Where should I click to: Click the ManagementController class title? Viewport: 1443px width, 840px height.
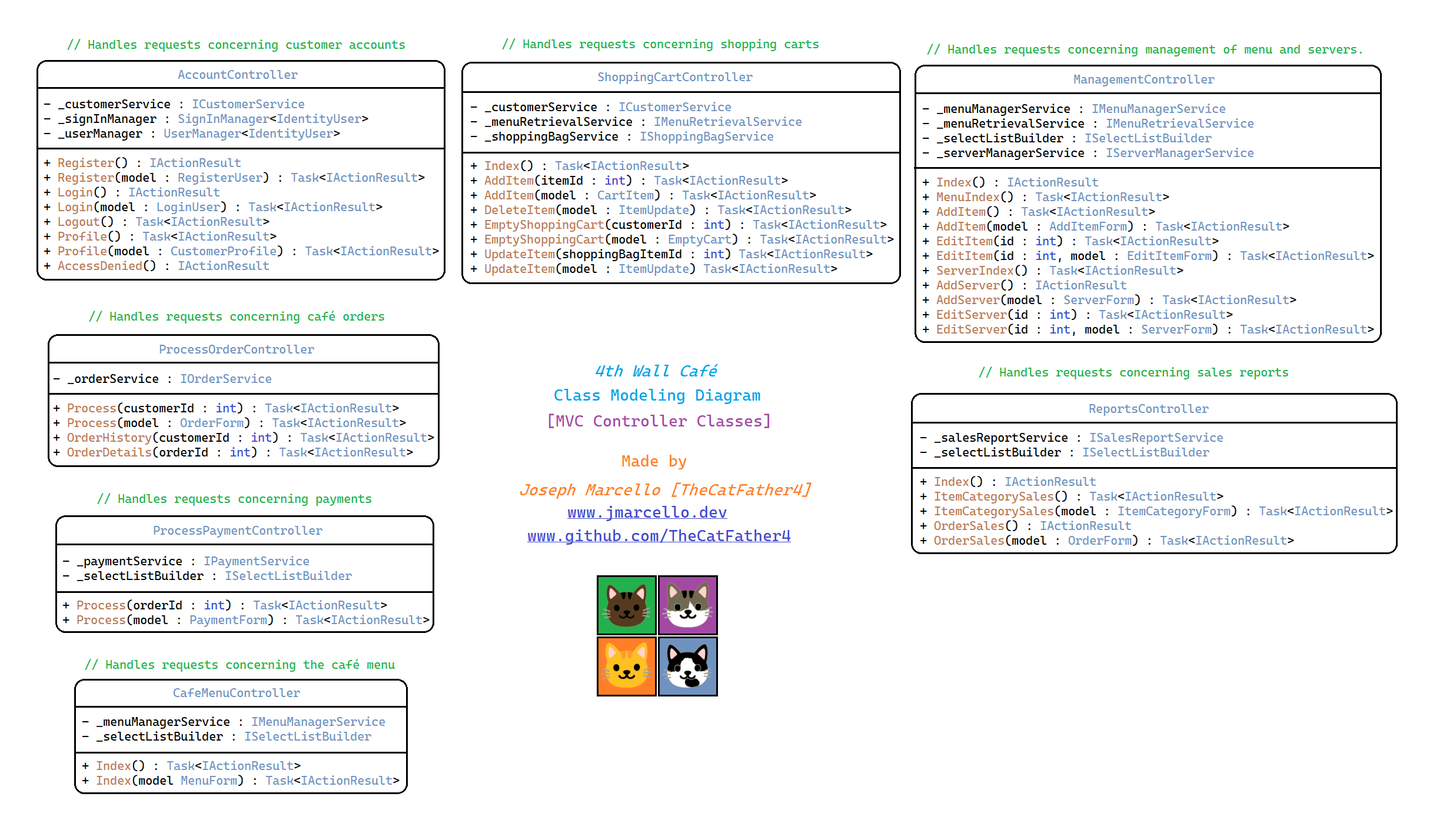click(x=1143, y=79)
